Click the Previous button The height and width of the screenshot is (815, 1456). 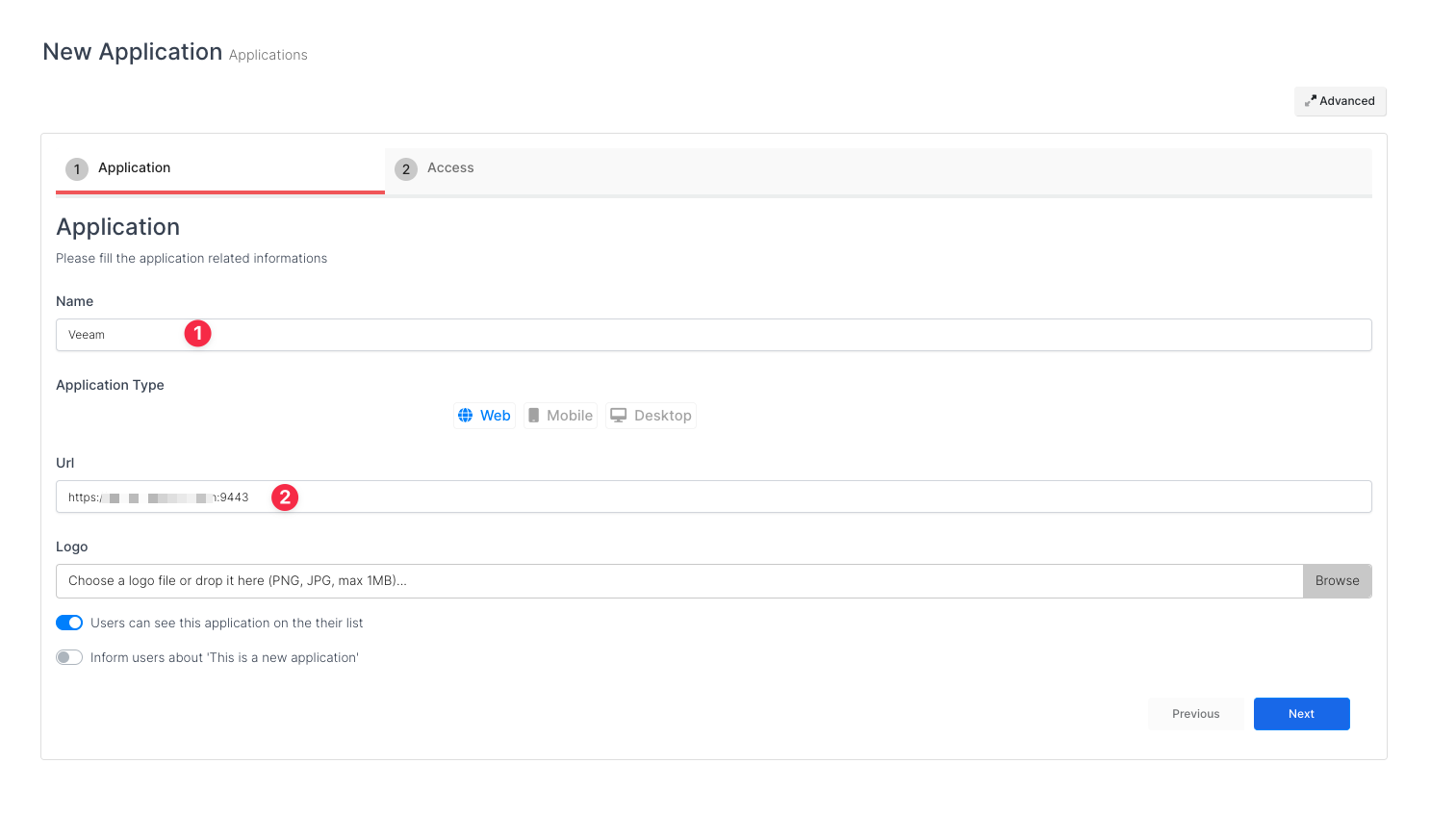click(x=1195, y=714)
